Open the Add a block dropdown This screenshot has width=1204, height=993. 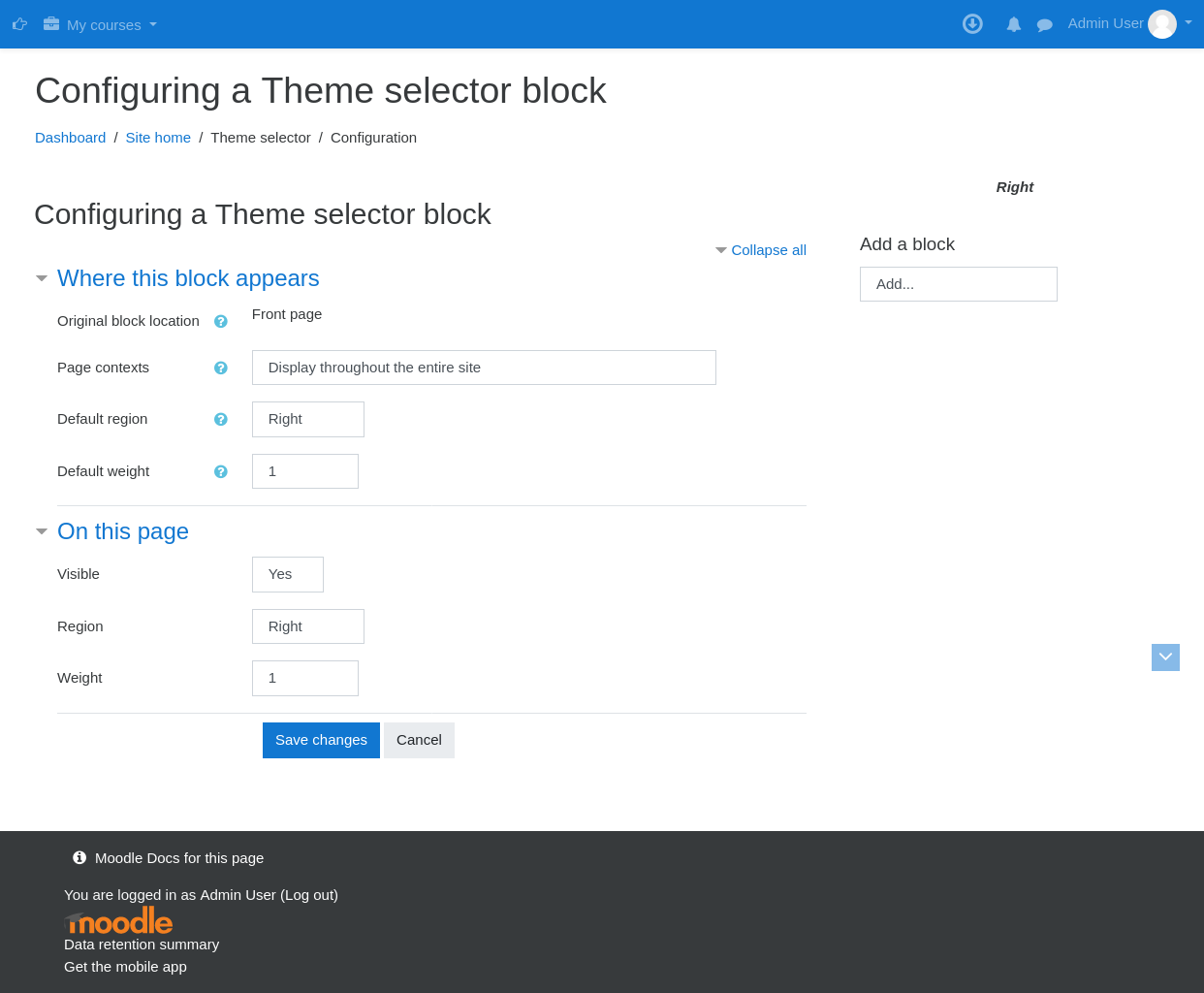coord(959,284)
